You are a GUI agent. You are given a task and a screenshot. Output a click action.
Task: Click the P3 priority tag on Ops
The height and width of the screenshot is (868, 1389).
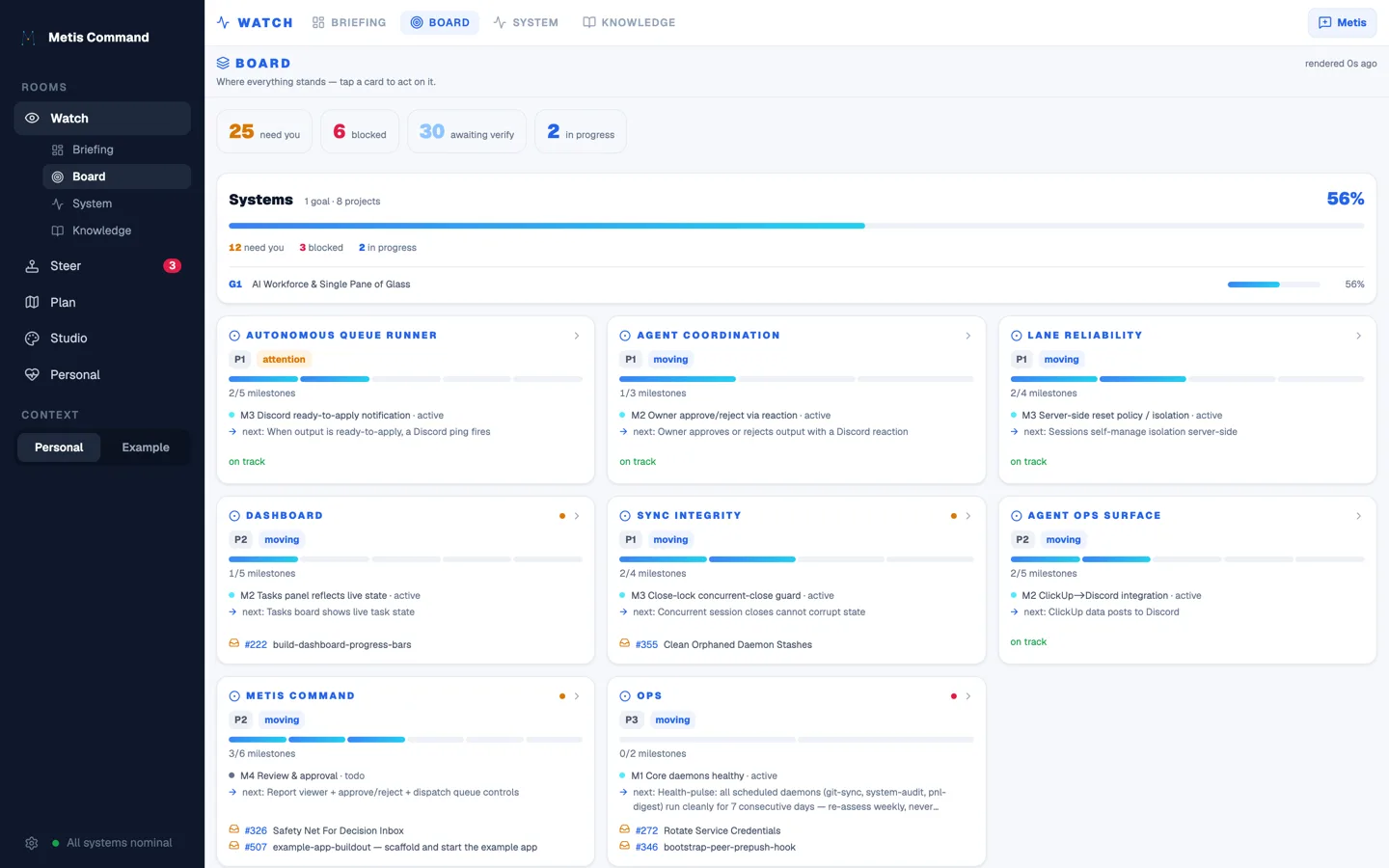click(x=632, y=720)
